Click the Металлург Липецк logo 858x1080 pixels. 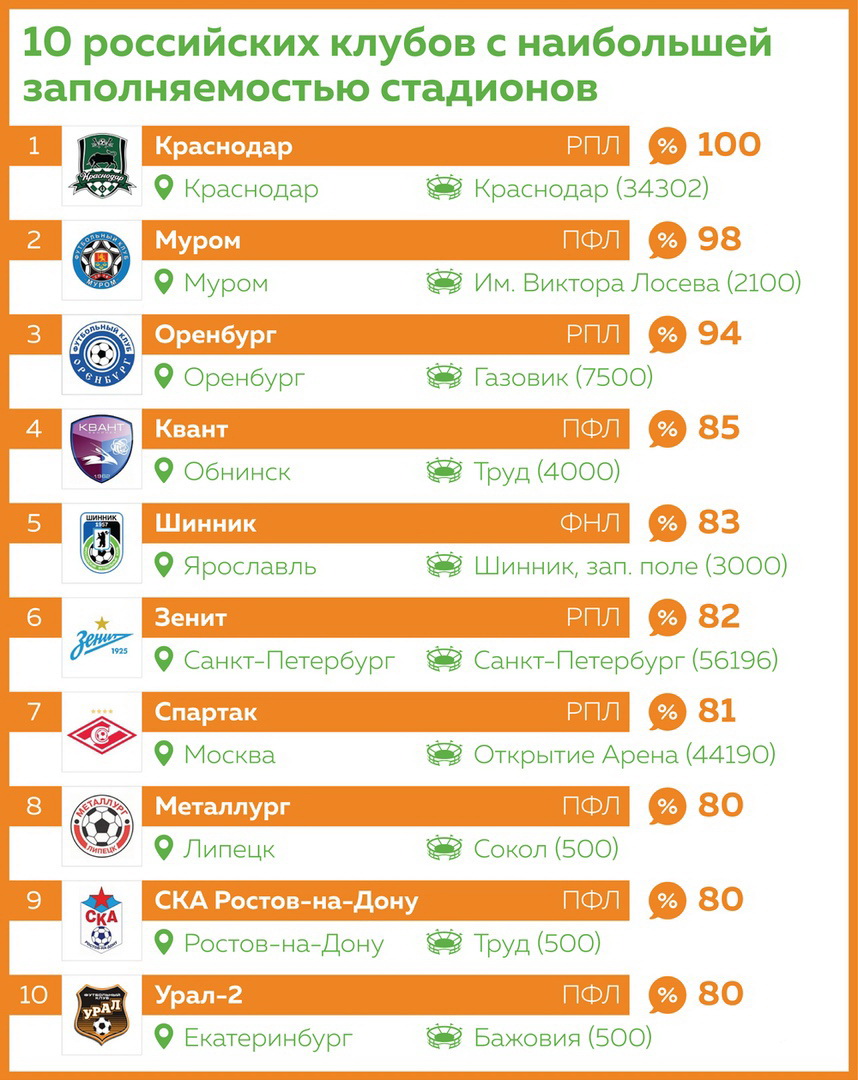[x=101, y=827]
